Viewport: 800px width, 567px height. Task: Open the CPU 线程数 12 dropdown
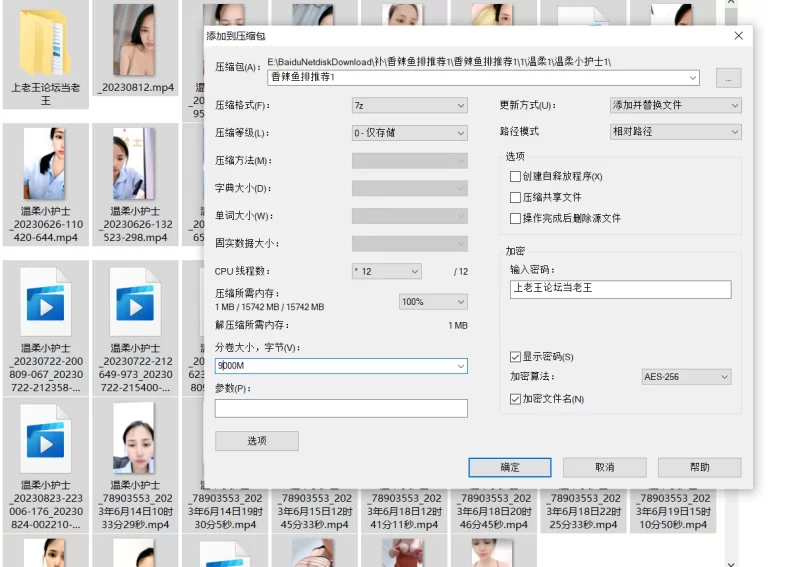[387, 272]
